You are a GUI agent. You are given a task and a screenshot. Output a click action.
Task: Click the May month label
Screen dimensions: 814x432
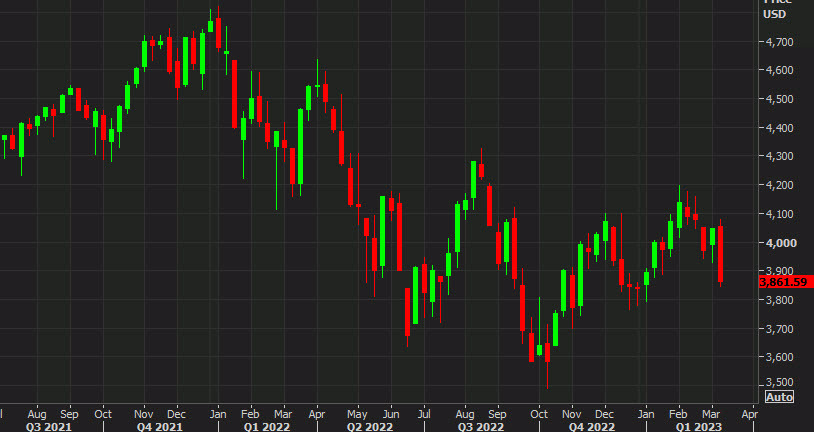tap(357, 414)
